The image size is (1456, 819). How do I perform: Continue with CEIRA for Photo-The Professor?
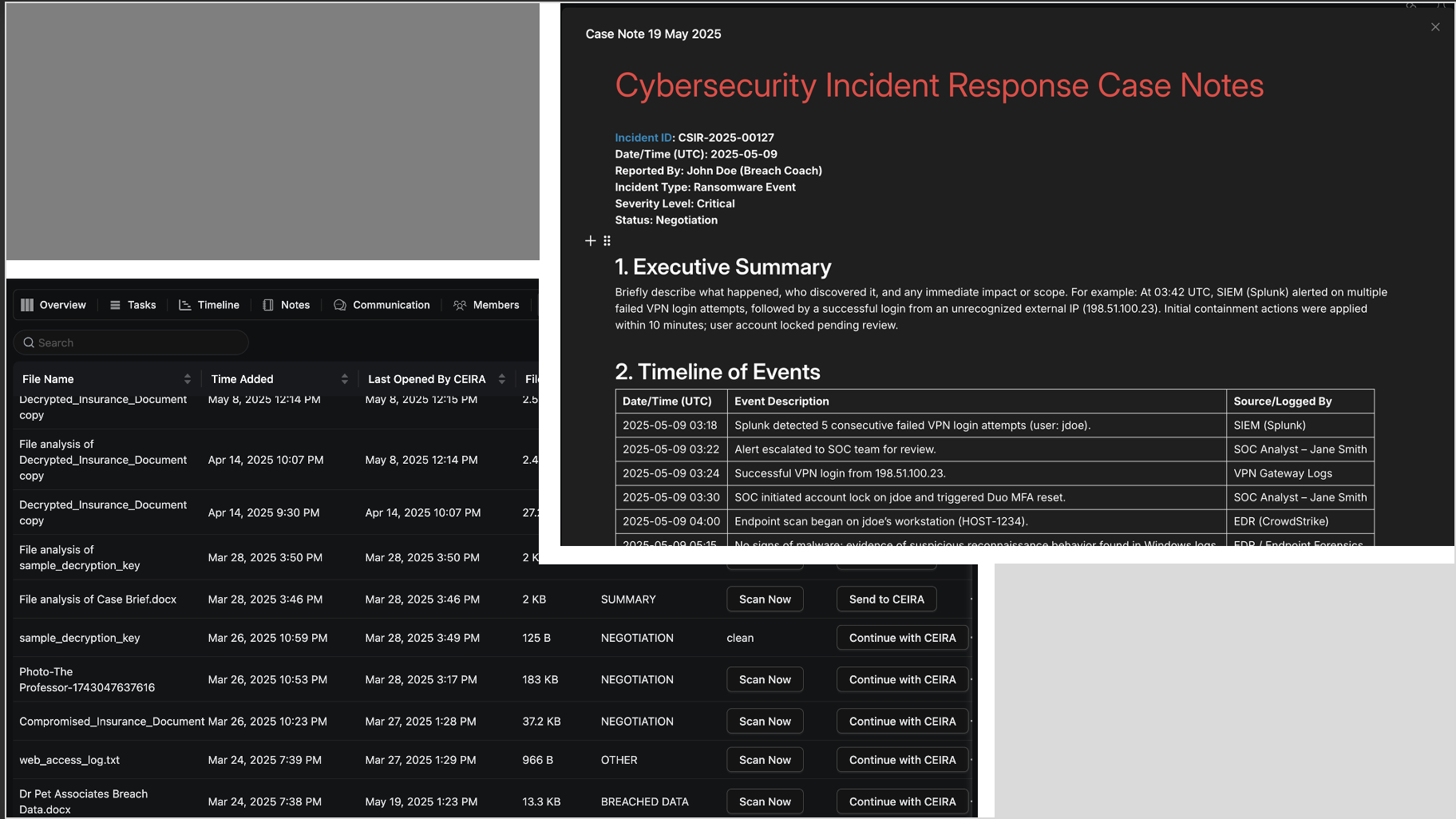(x=902, y=679)
